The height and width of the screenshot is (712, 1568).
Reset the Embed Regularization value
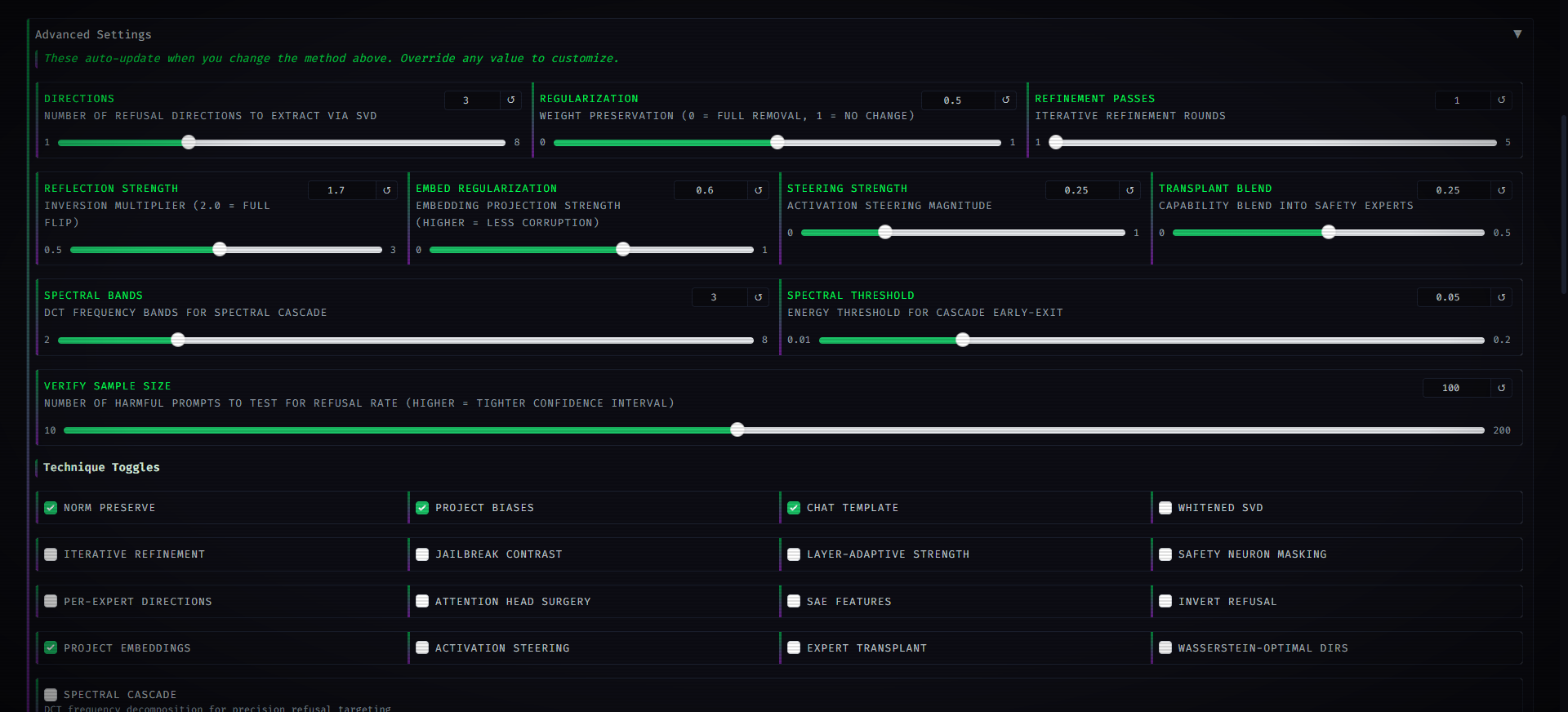click(759, 190)
